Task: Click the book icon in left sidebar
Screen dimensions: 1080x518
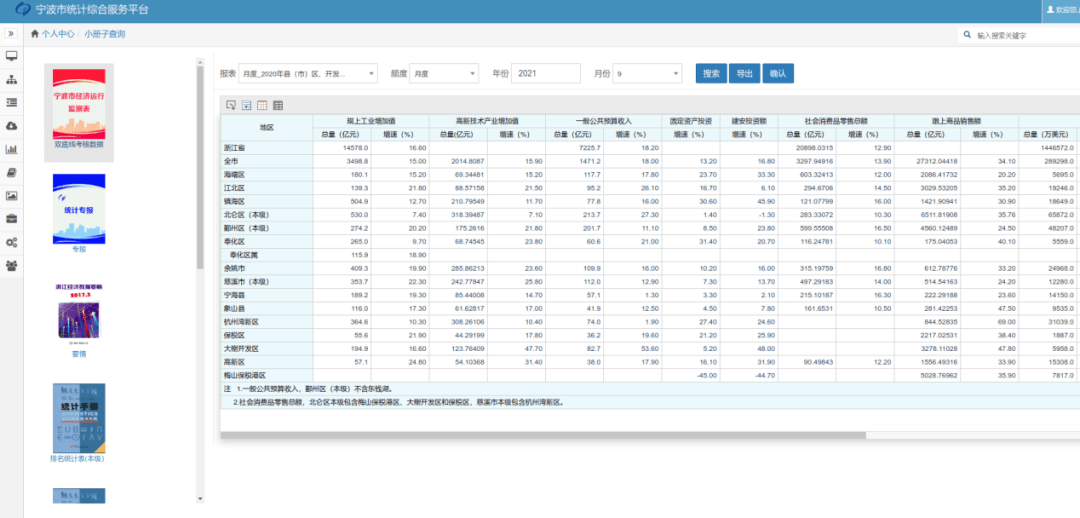Action: (12, 173)
